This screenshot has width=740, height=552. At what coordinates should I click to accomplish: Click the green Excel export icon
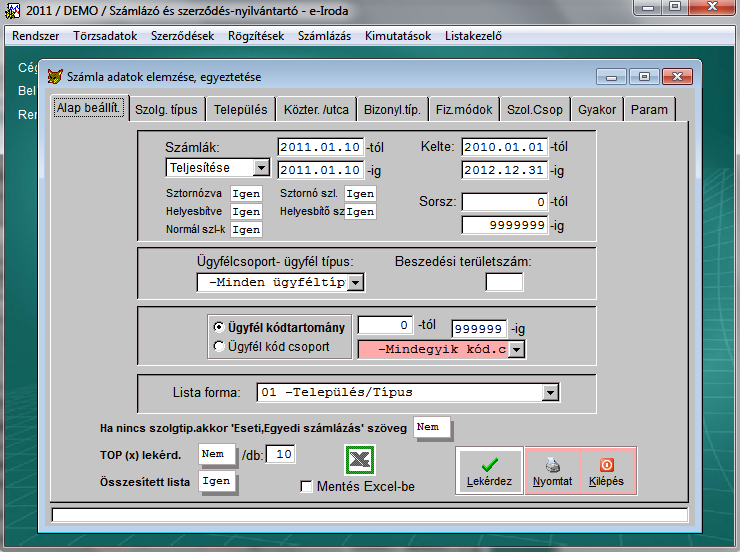(x=359, y=461)
